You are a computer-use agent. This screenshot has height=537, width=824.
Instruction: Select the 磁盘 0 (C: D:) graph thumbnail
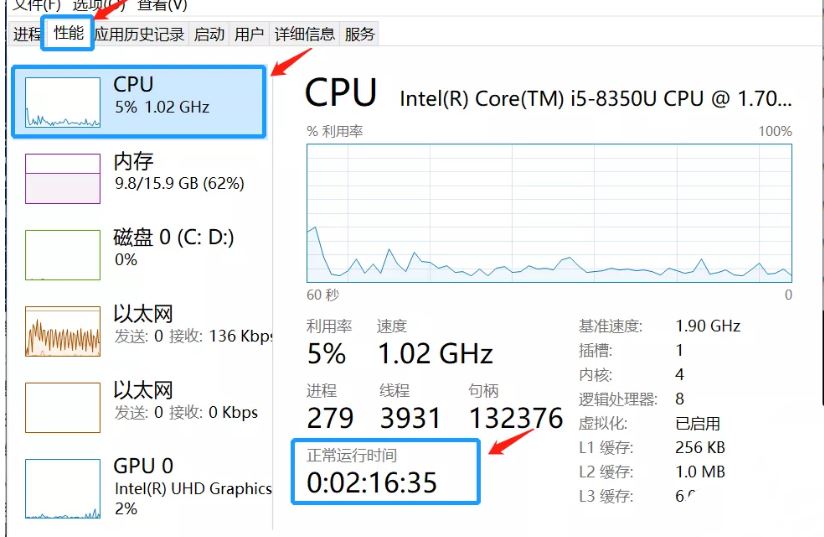[x=62, y=254]
